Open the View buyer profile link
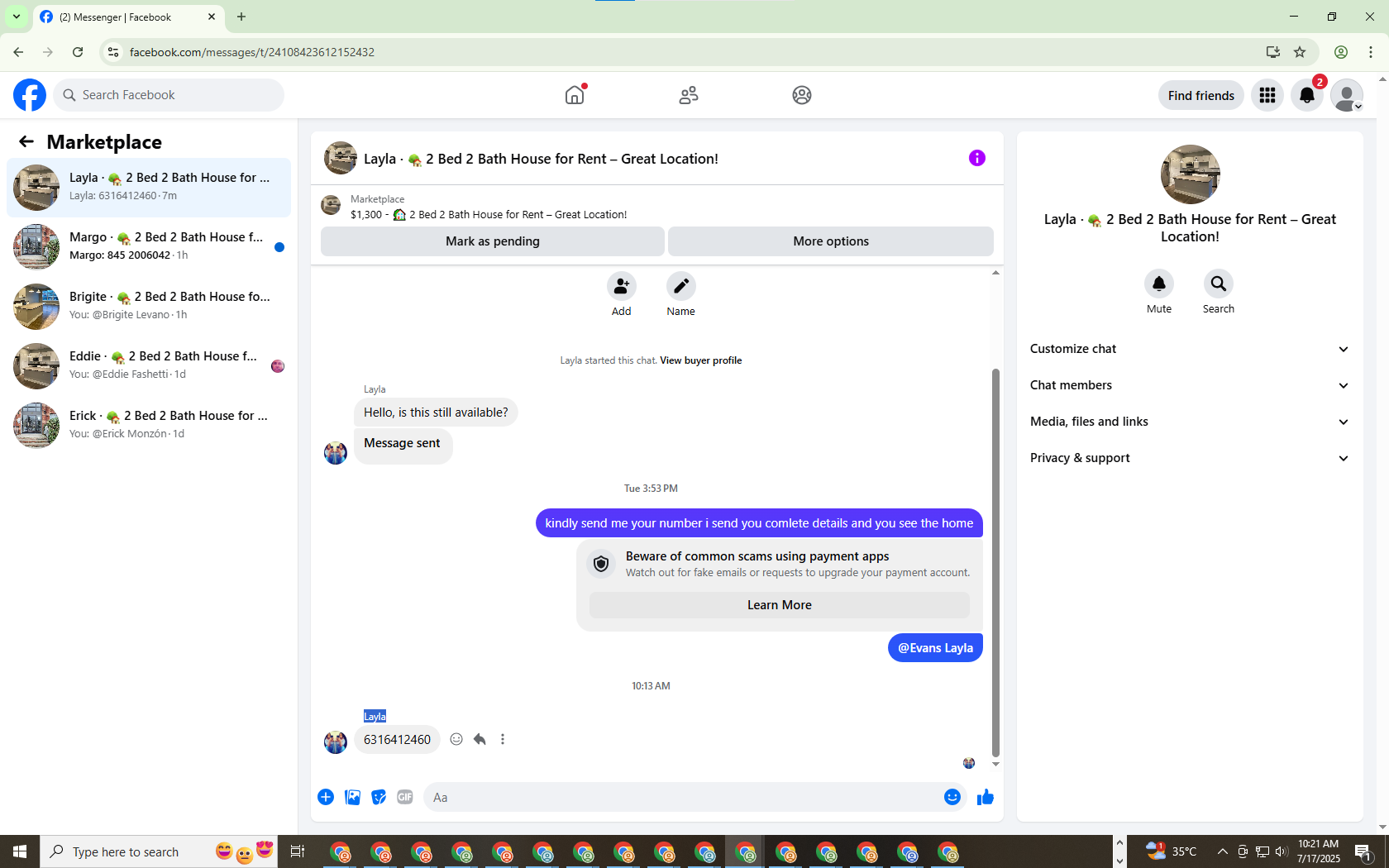 (x=701, y=360)
